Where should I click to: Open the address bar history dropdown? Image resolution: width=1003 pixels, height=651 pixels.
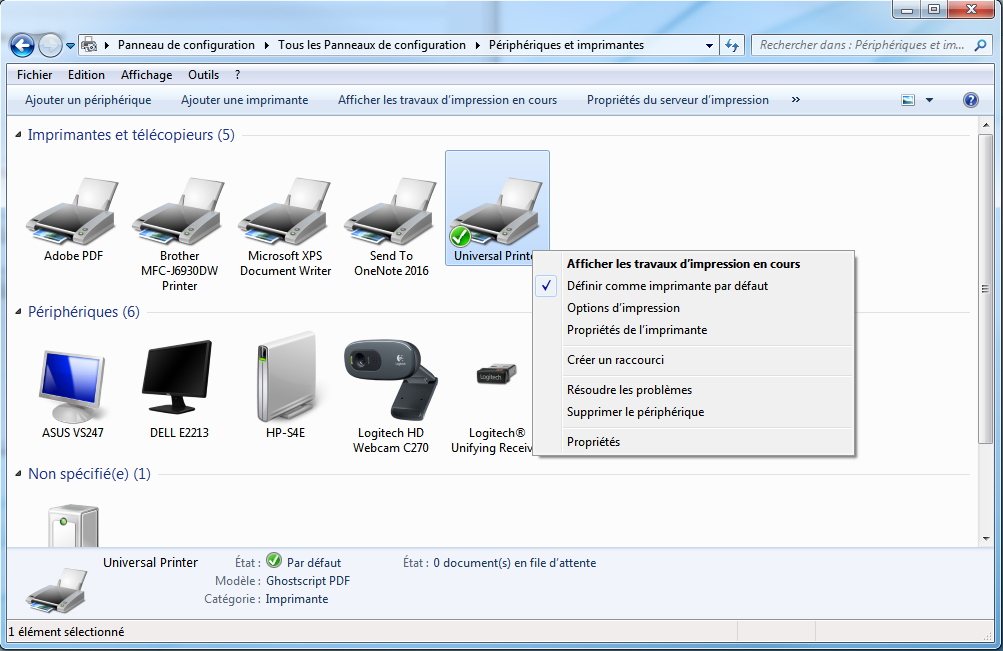709,45
